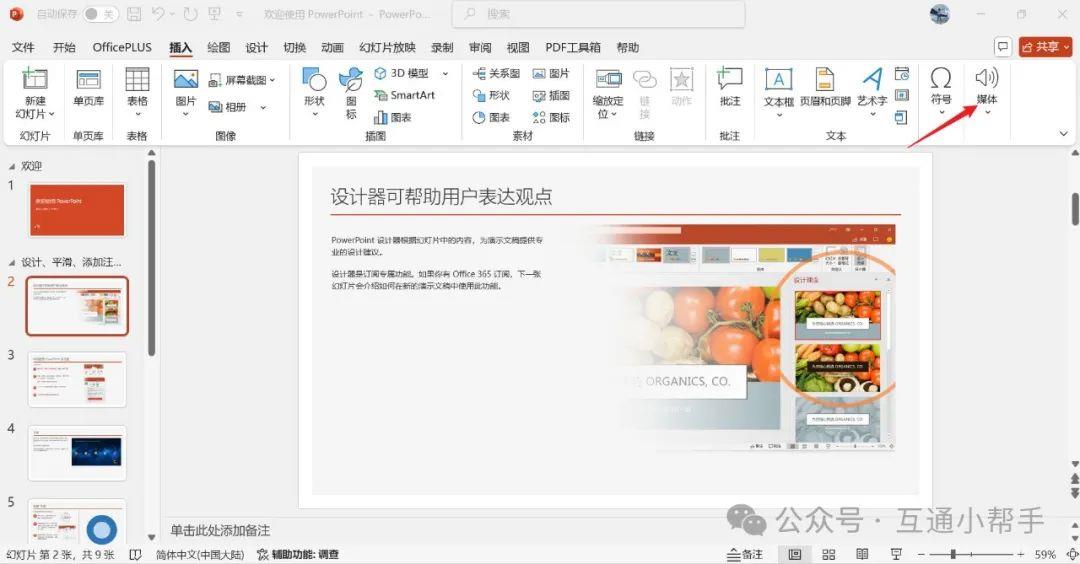
Task: Click the 媒体 media speaker icon
Action: click(x=986, y=78)
